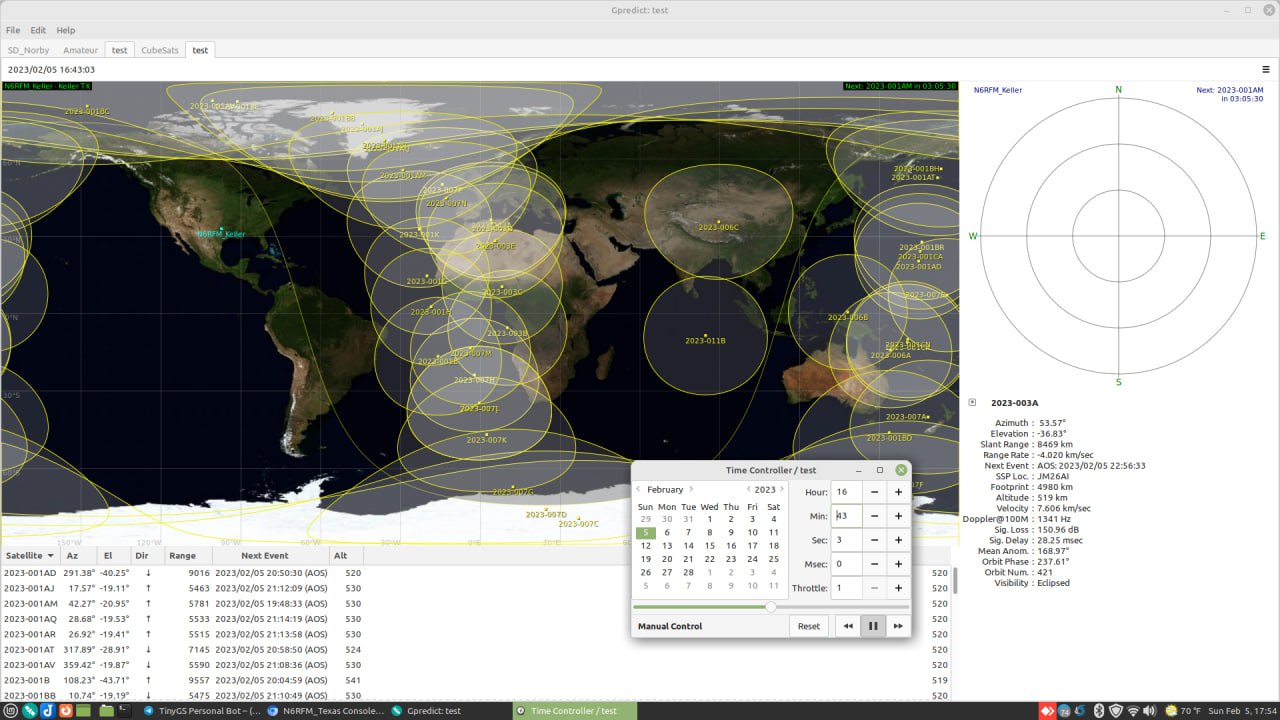Open the module hamburger menu

point(1265,70)
